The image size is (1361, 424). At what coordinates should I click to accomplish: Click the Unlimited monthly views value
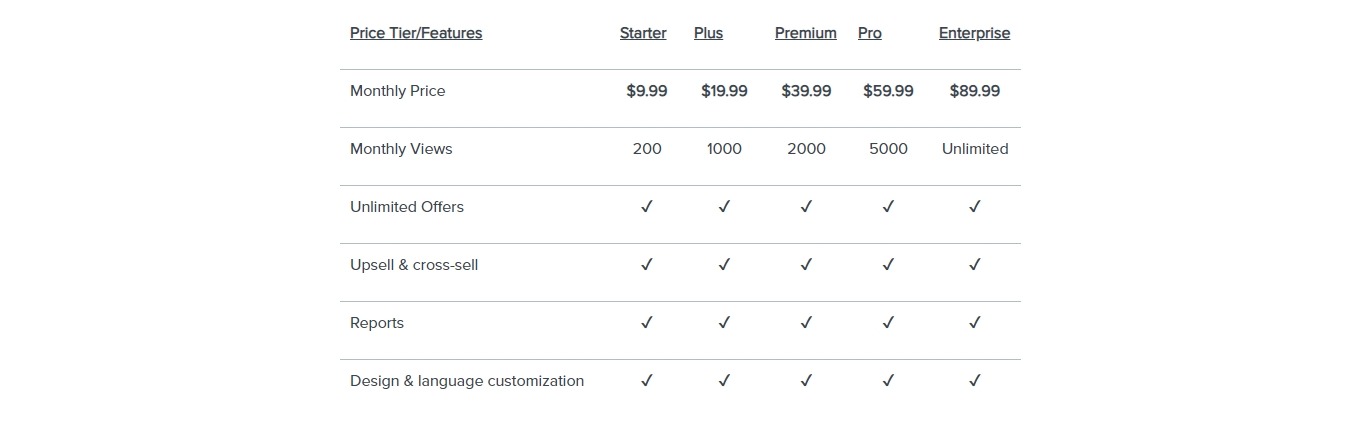point(975,149)
